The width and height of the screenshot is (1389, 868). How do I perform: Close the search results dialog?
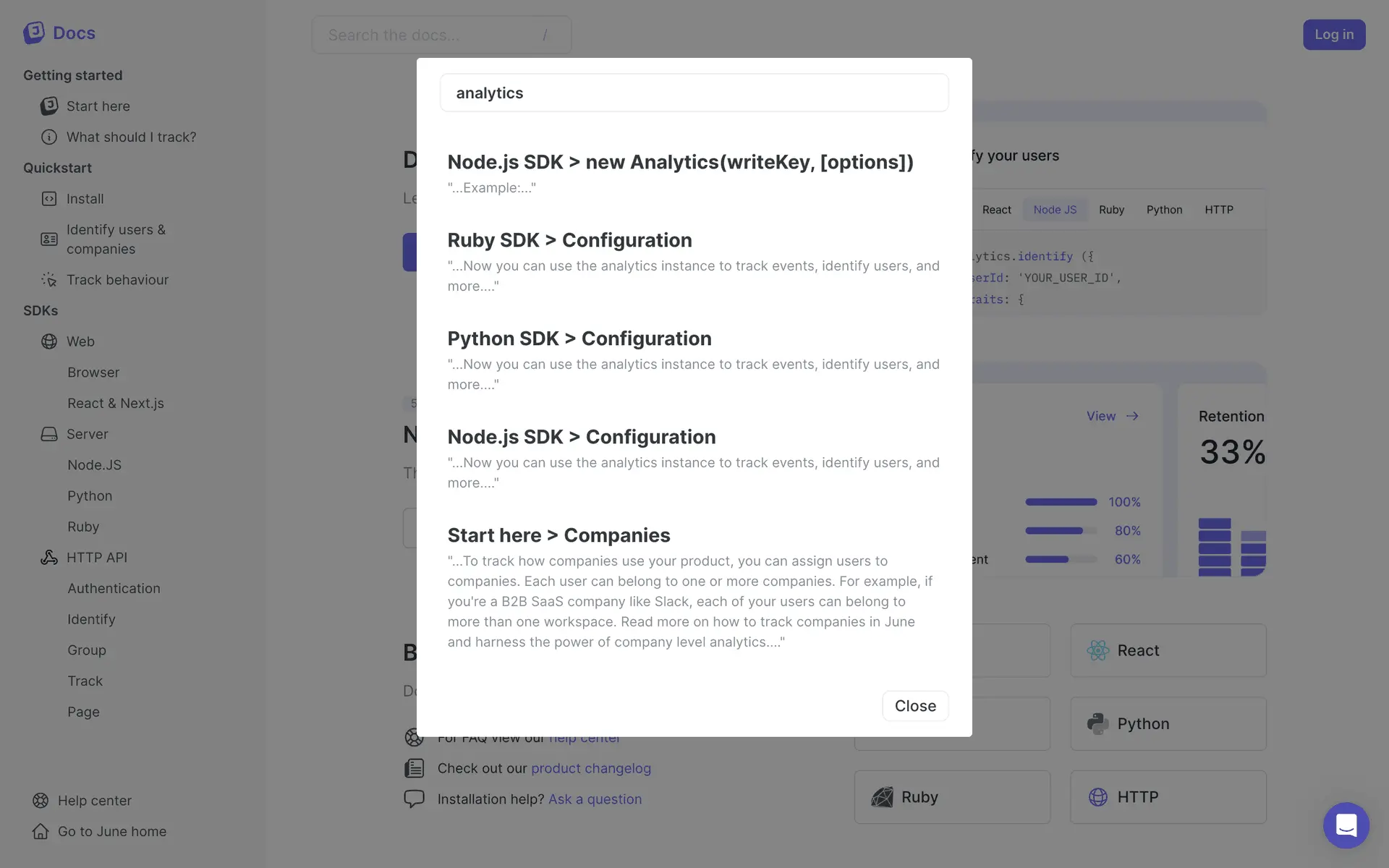coord(915,706)
